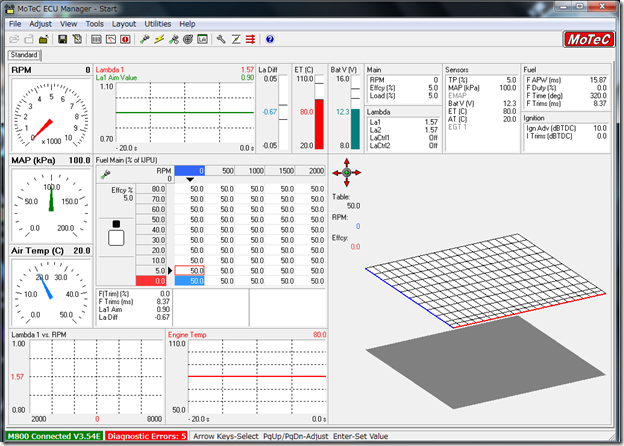Click the MoTeC logo badge

(589, 39)
